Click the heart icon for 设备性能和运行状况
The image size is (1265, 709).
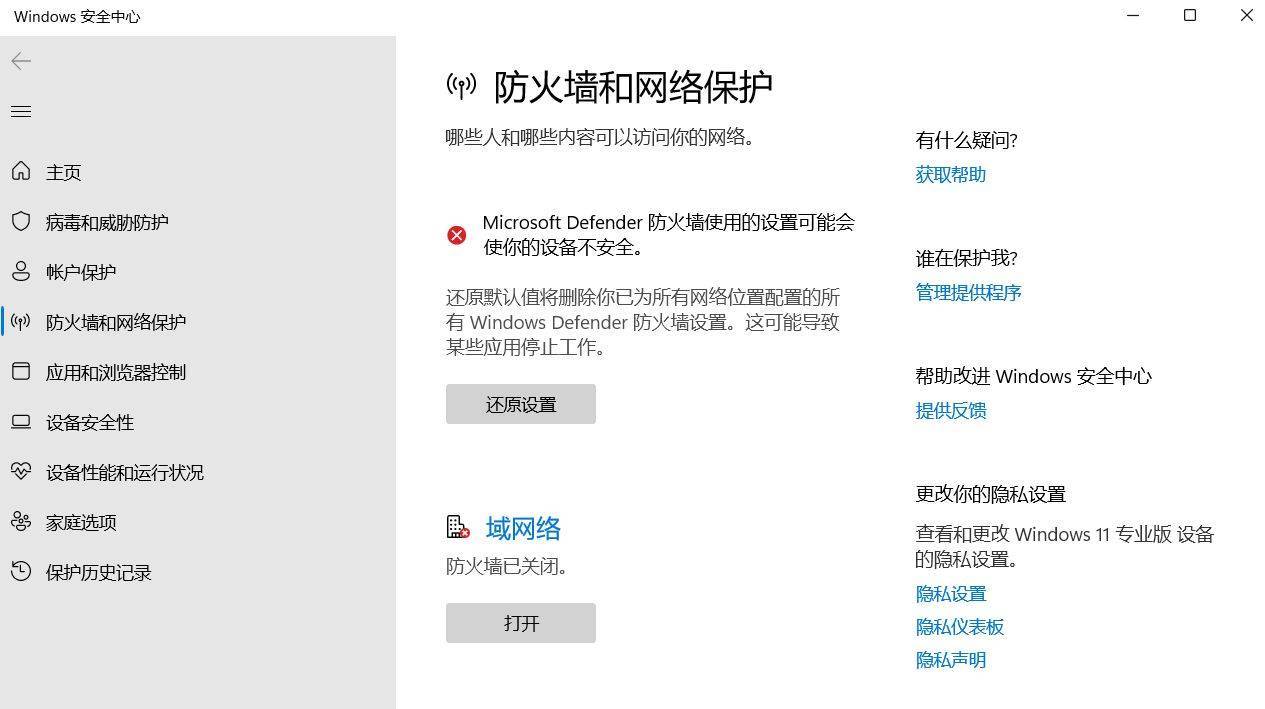click(21, 471)
